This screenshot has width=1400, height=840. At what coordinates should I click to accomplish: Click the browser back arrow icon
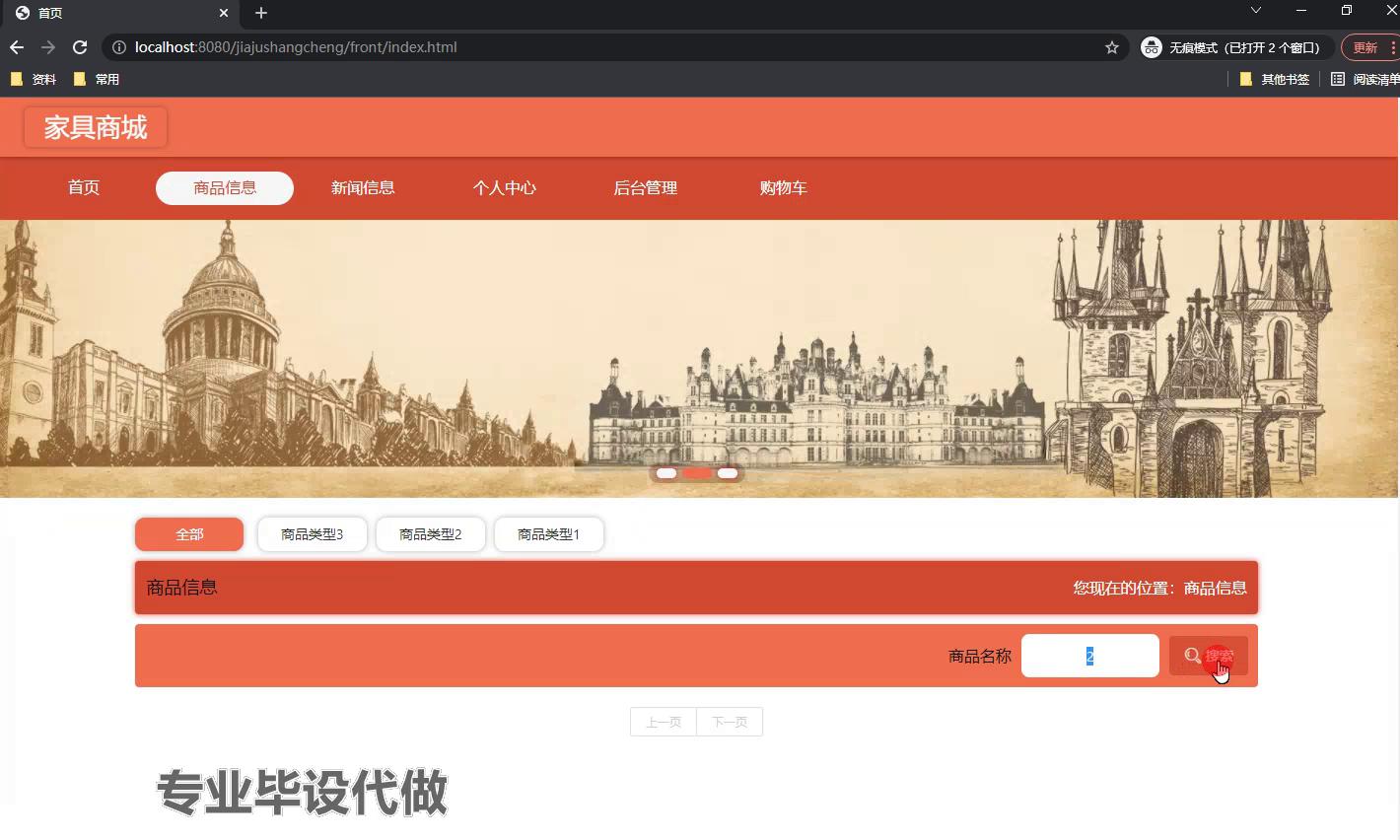17,46
